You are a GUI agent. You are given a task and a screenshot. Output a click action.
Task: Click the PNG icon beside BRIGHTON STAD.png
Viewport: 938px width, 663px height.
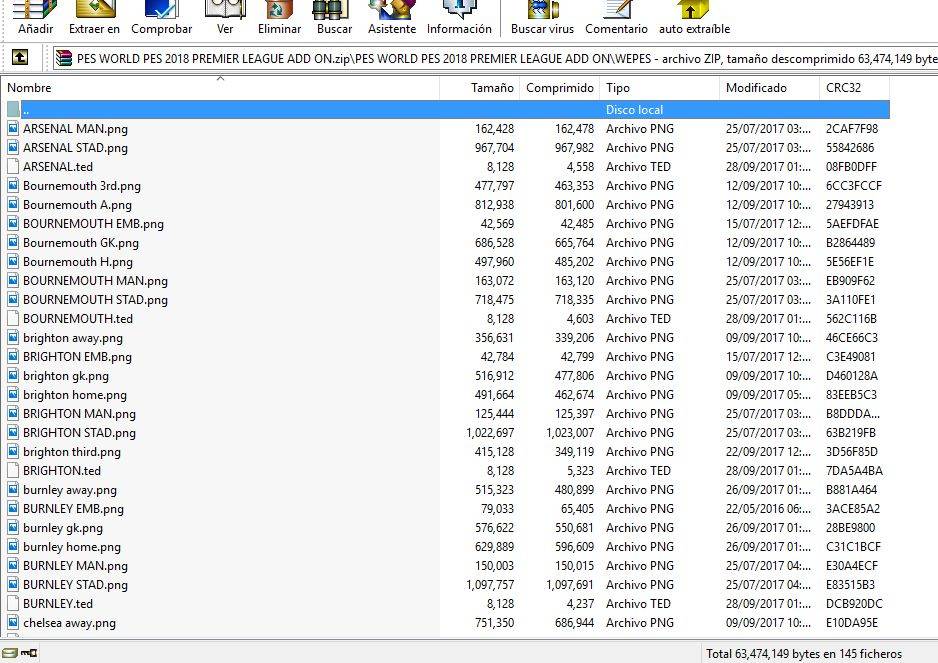[13, 432]
